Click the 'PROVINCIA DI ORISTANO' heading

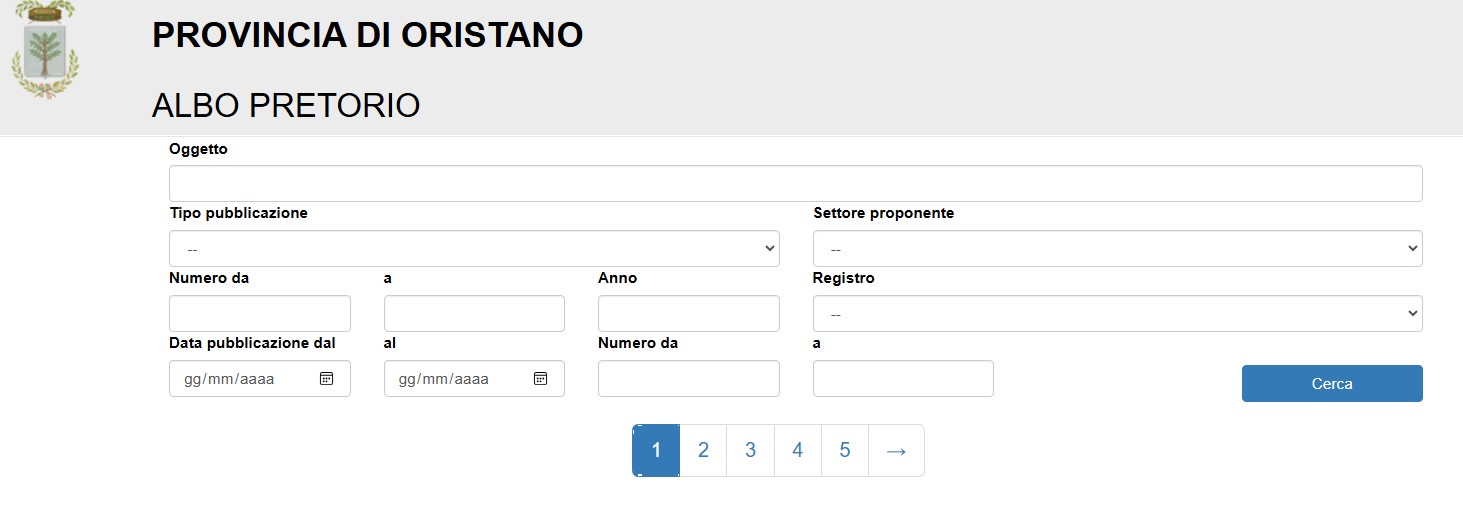(x=367, y=35)
